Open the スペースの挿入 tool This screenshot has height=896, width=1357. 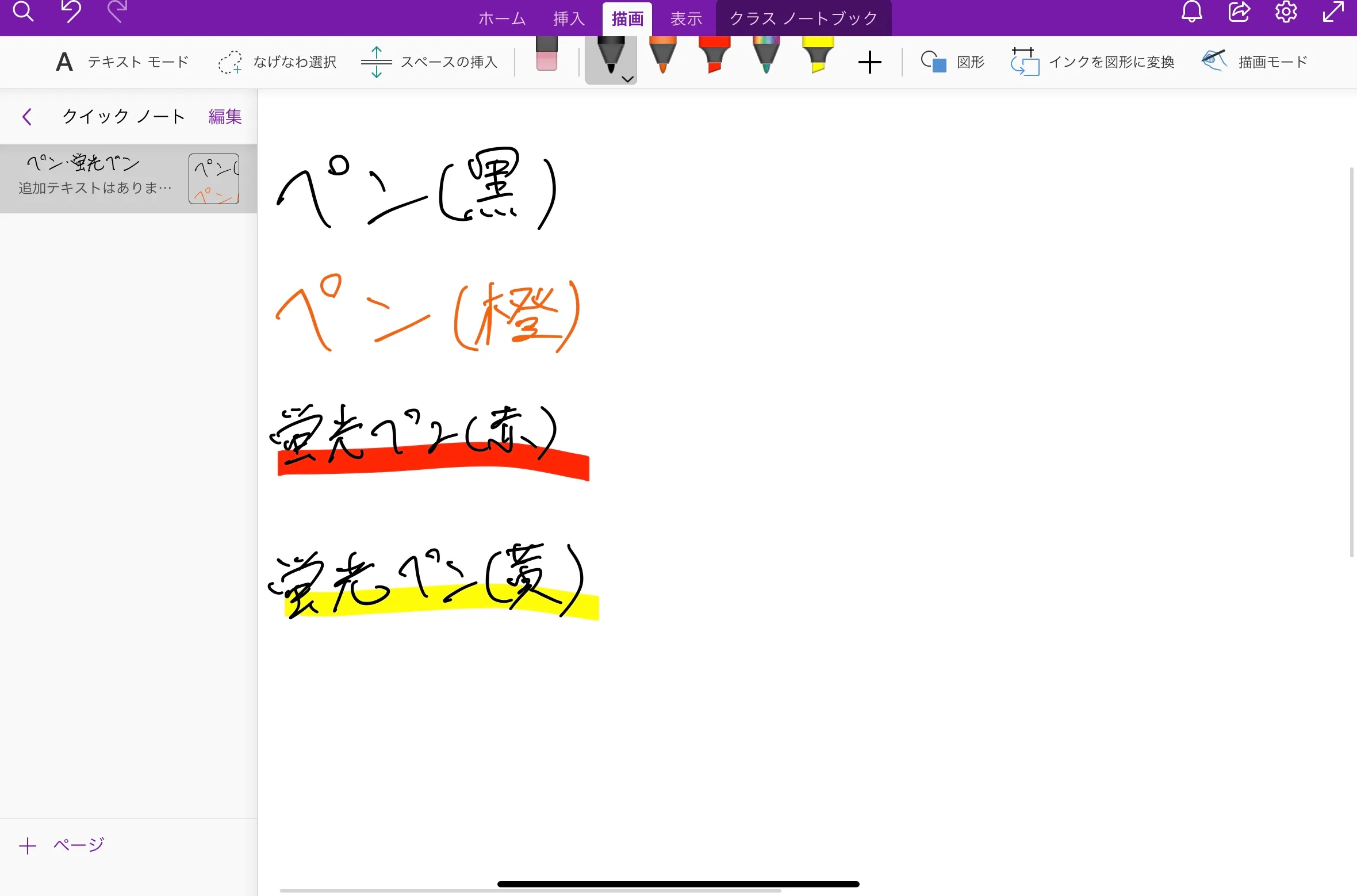point(428,62)
